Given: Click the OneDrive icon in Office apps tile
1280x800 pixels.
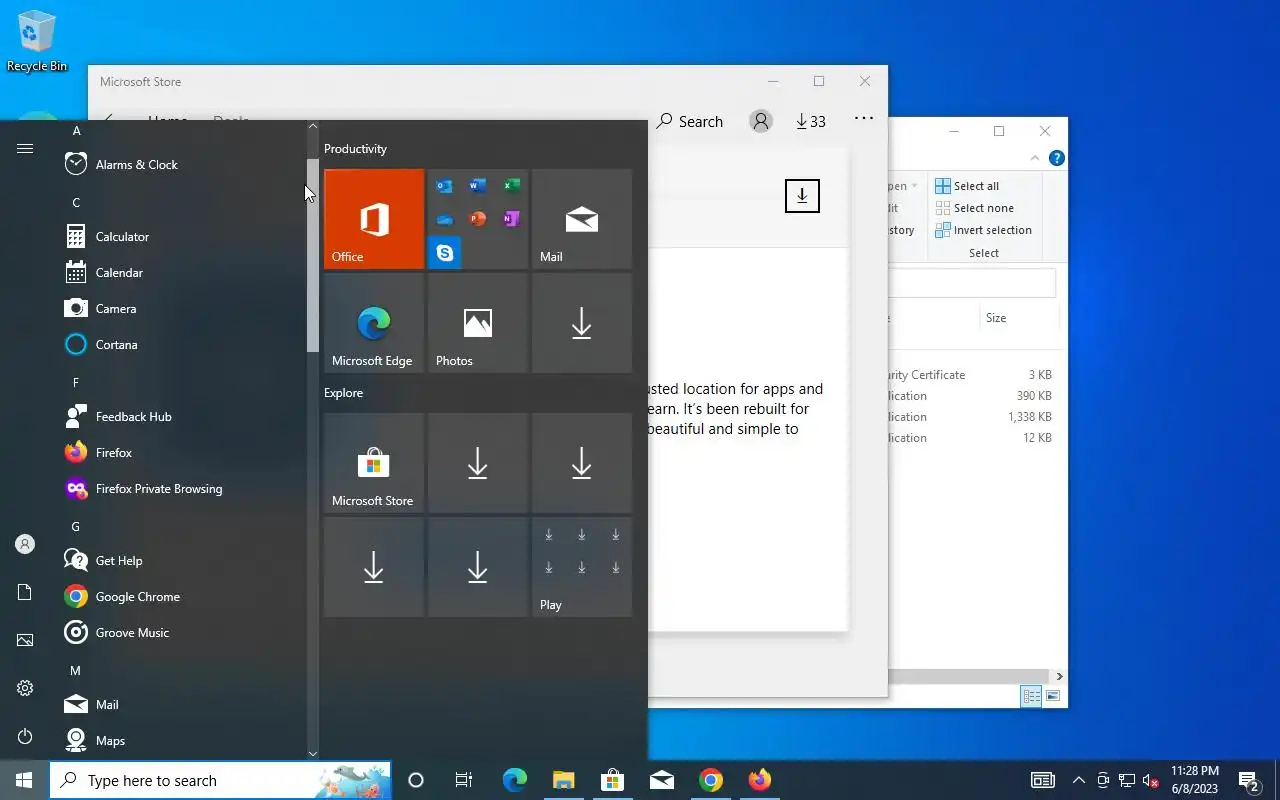Looking at the screenshot, I should [x=444, y=220].
